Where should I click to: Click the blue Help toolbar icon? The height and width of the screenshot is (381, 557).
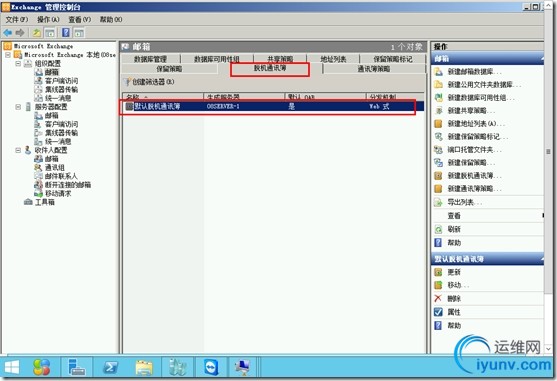66,33
